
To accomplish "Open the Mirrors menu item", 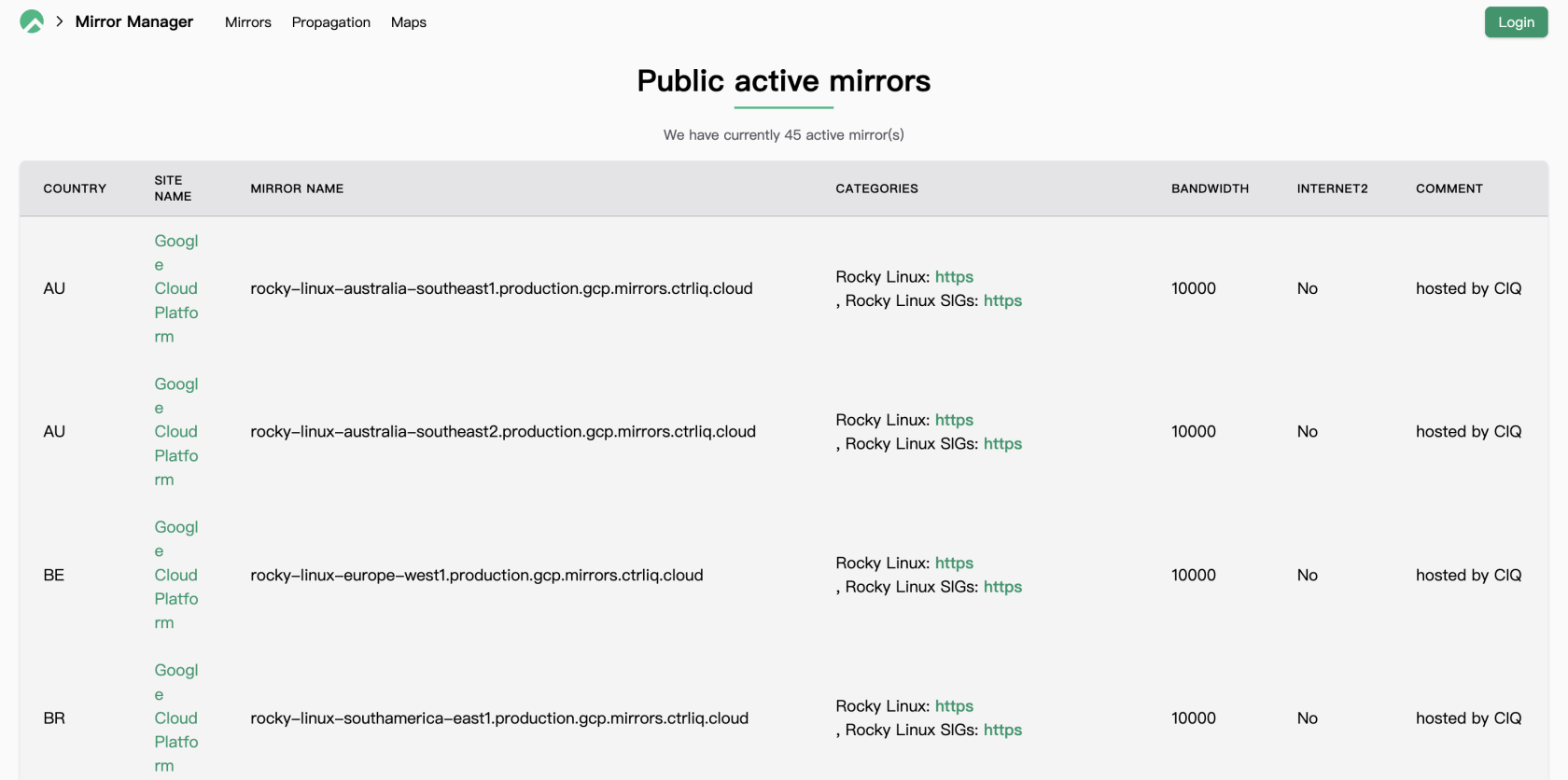I will click(x=248, y=22).
